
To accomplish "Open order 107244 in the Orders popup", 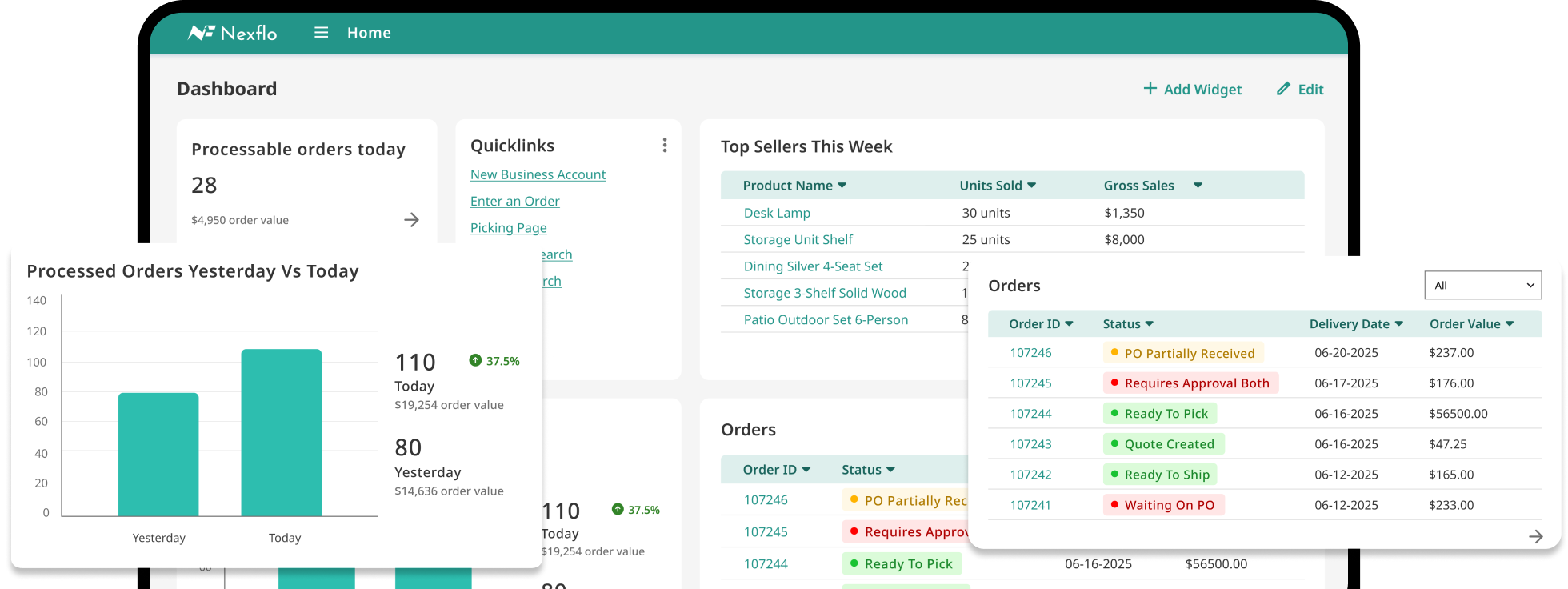I will click(1030, 414).
